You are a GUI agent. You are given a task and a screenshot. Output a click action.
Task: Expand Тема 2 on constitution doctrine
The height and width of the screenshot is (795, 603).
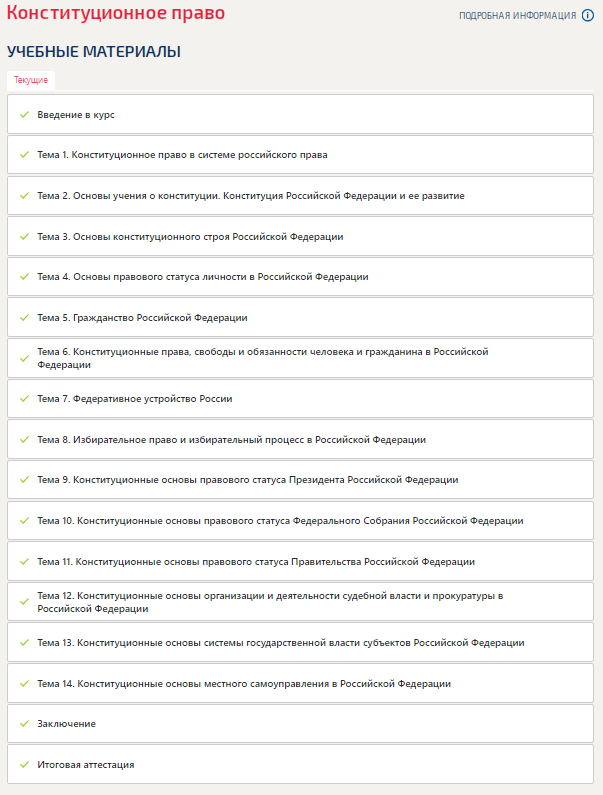click(250, 196)
